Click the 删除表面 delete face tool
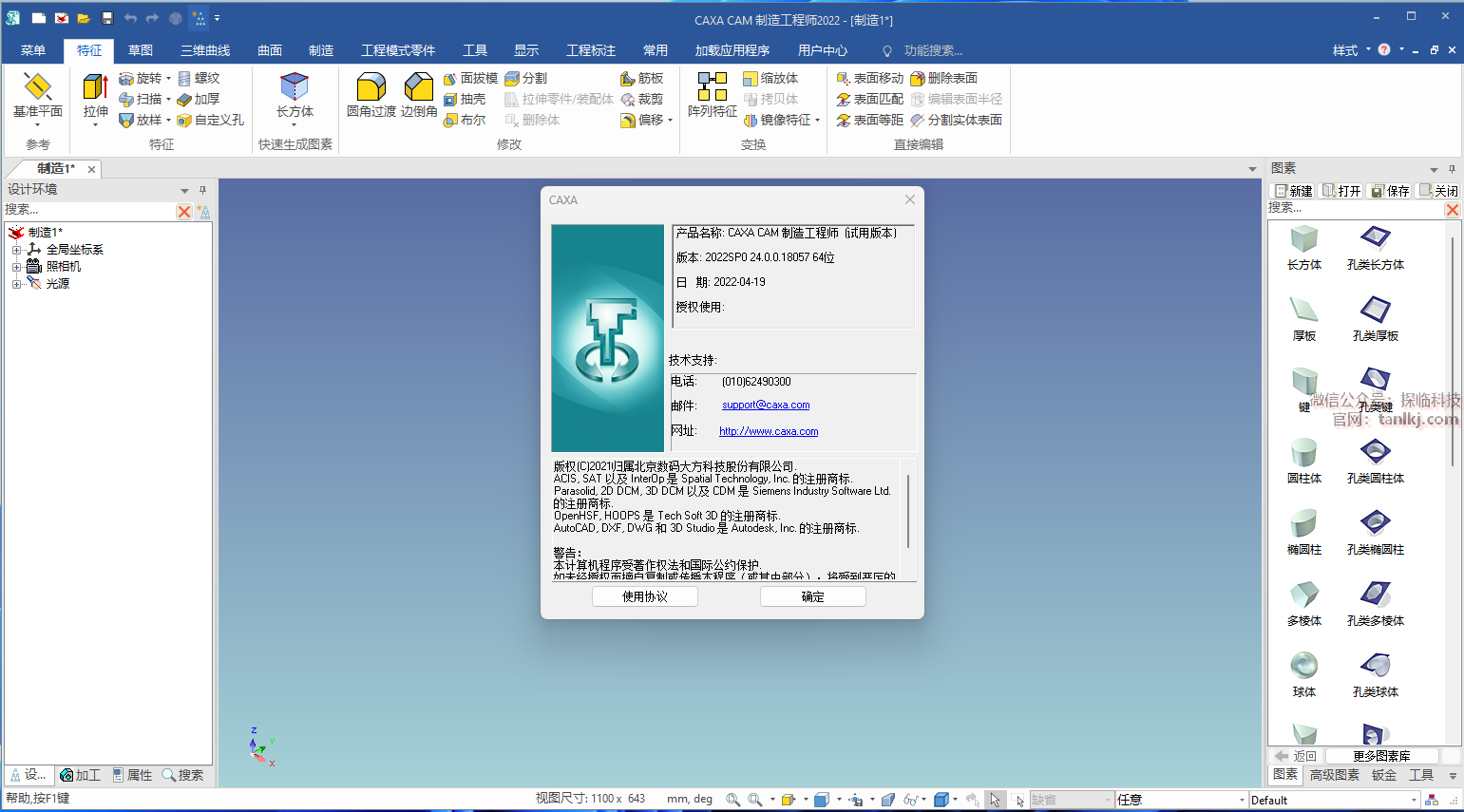Screen dimensions: 1464x812 (943, 79)
